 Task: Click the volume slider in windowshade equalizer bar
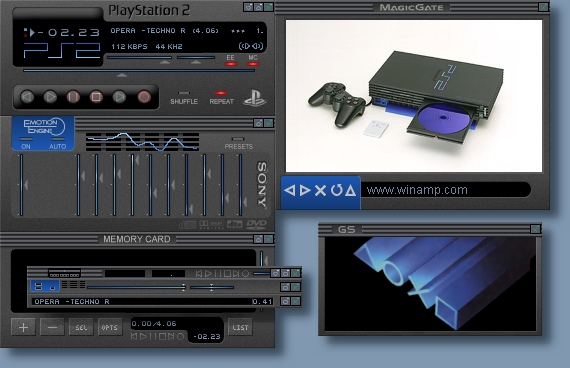click(x=137, y=287)
